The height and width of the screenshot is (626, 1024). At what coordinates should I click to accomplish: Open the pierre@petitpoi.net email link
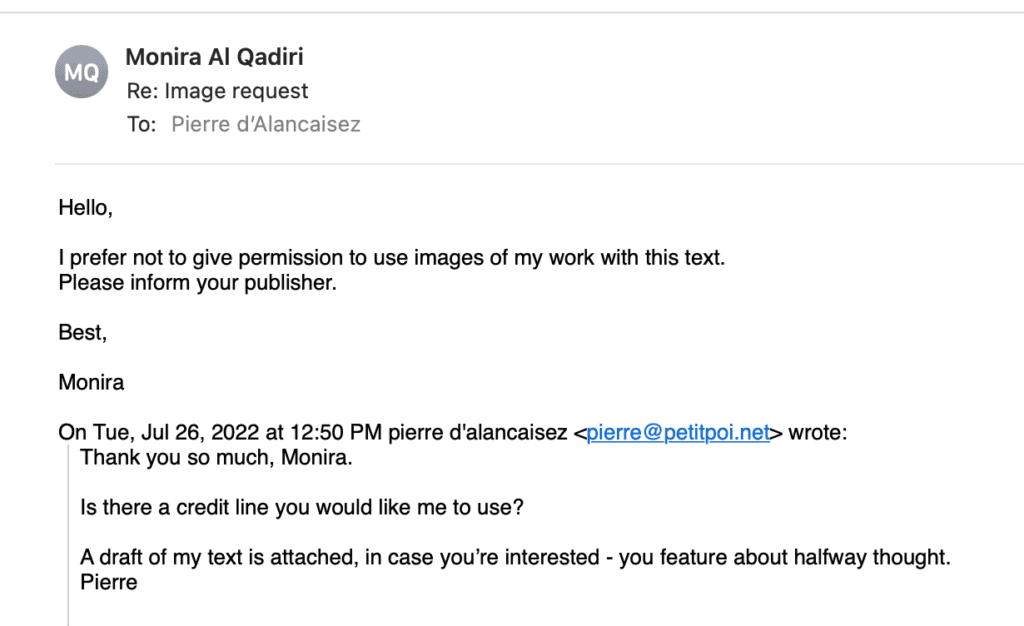click(678, 433)
